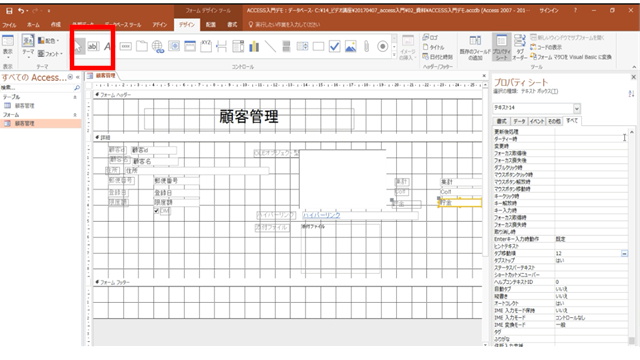
Task: Open the フォント (Fonts) theme dropdown
Action: (x=50, y=54)
